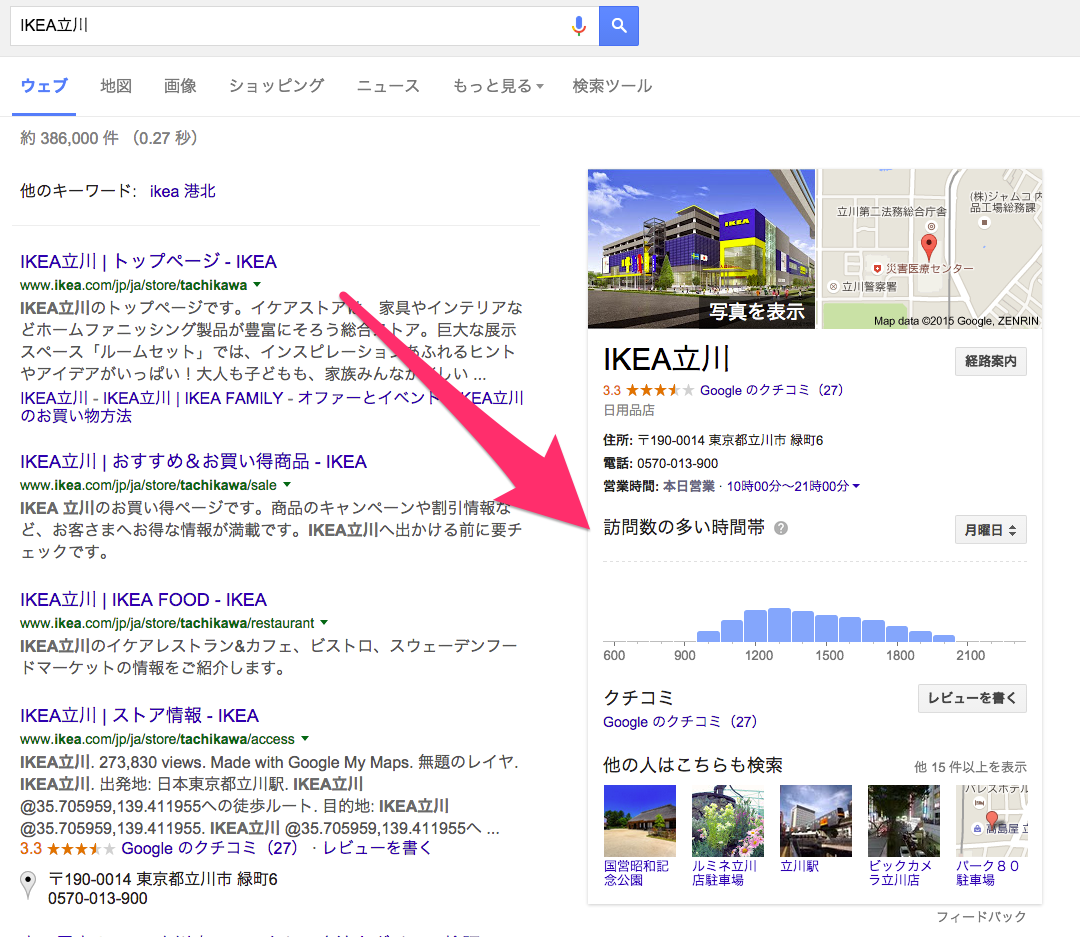This screenshot has height=937, width=1080.
Task: Expand arrow next to tachikawa/restaurant URL
Action: [x=324, y=622]
